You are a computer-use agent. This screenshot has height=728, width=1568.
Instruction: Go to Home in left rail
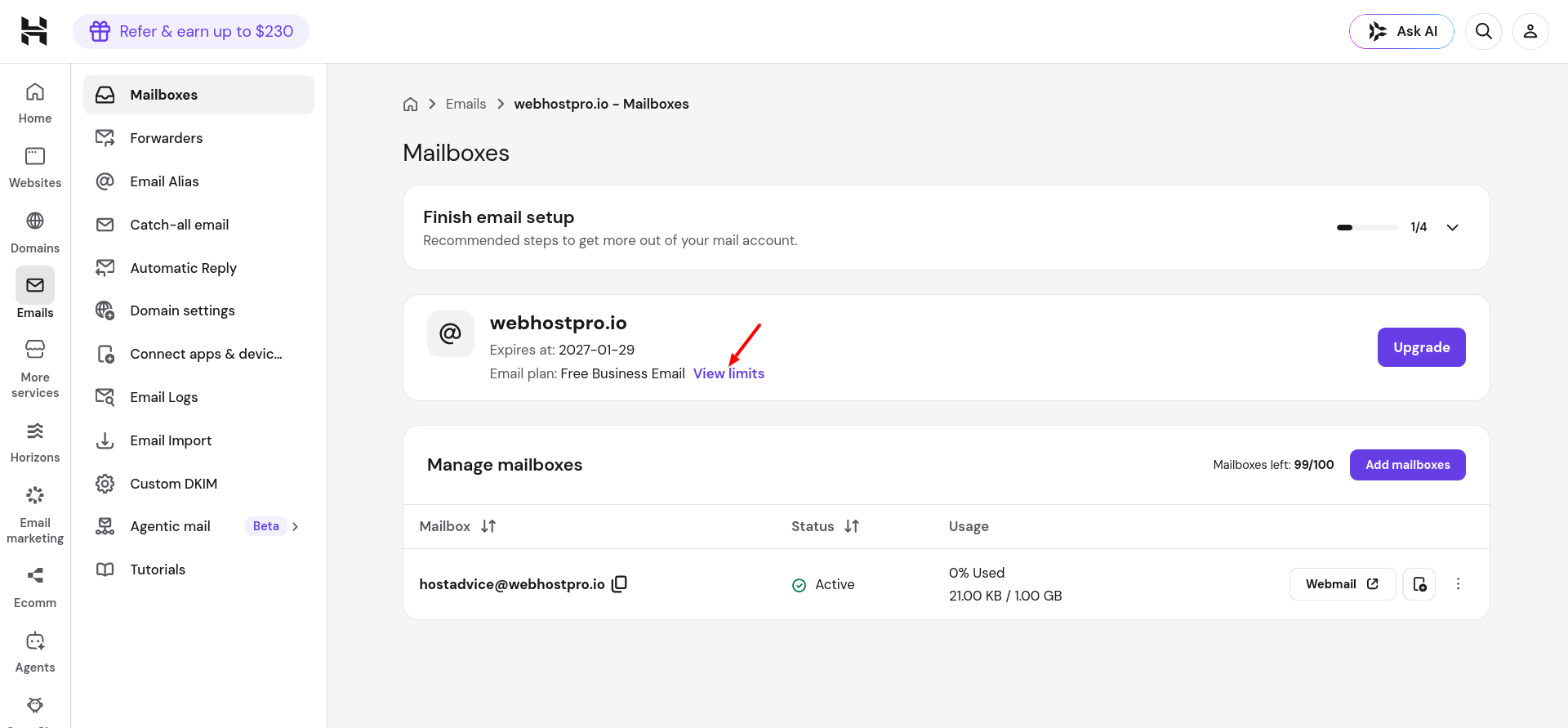[35, 103]
